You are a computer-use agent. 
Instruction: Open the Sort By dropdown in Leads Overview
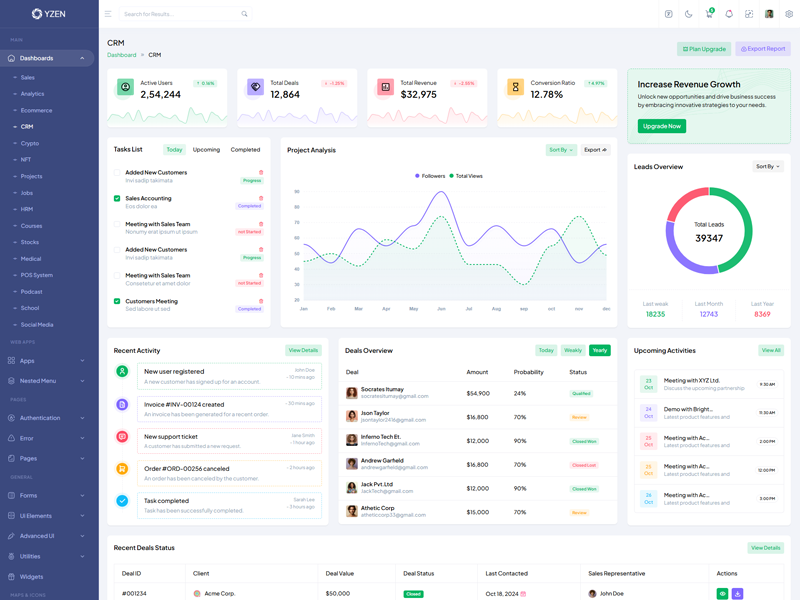(x=767, y=167)
